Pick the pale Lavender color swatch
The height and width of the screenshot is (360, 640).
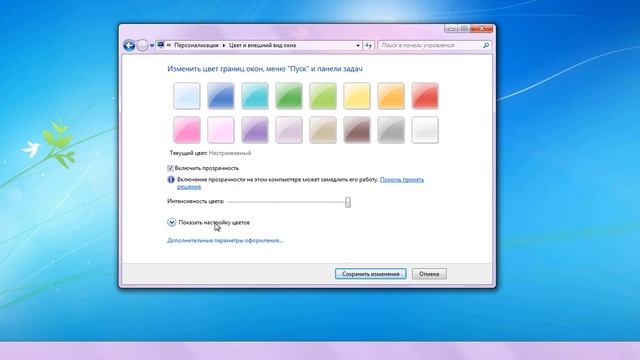coord(289,130)
